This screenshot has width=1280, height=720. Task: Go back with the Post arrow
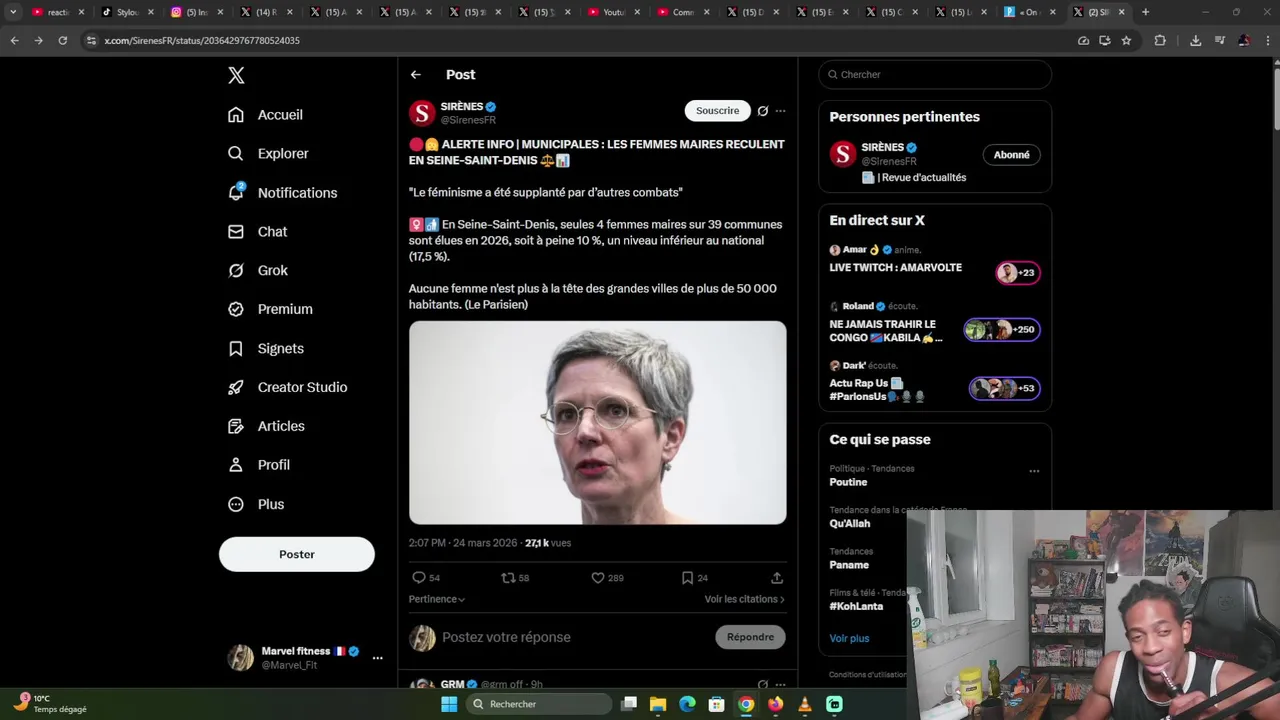click(x=415, y=75)
